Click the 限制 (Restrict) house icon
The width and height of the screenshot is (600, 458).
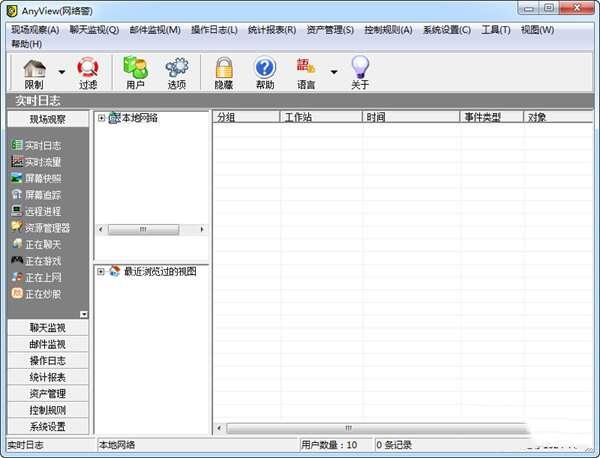[34, 68]
